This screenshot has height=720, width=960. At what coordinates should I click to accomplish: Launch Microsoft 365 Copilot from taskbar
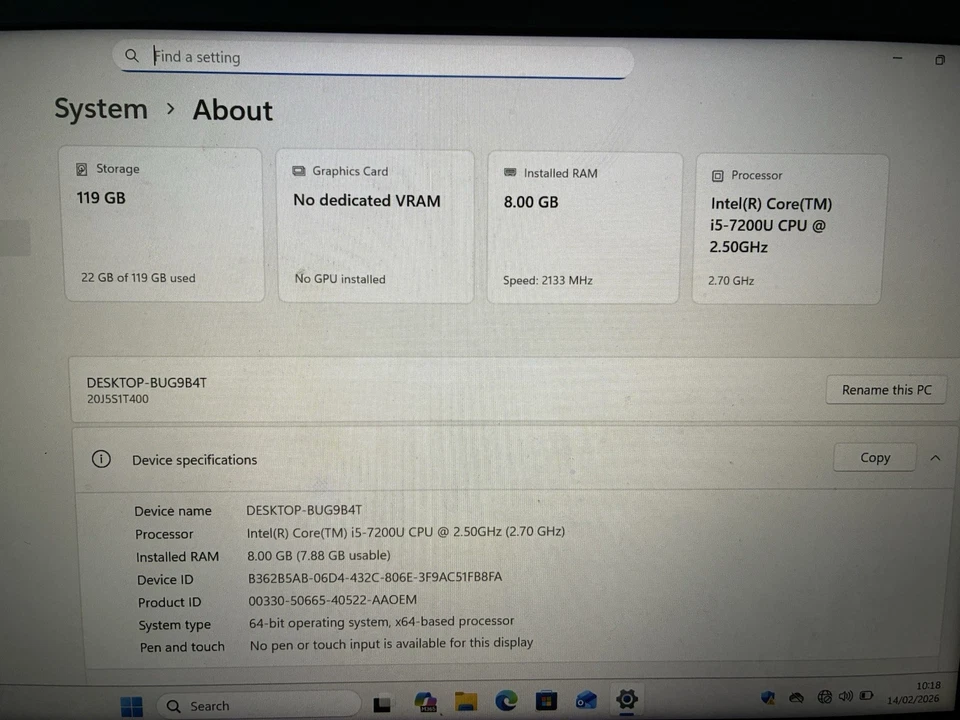click(426, 702)
